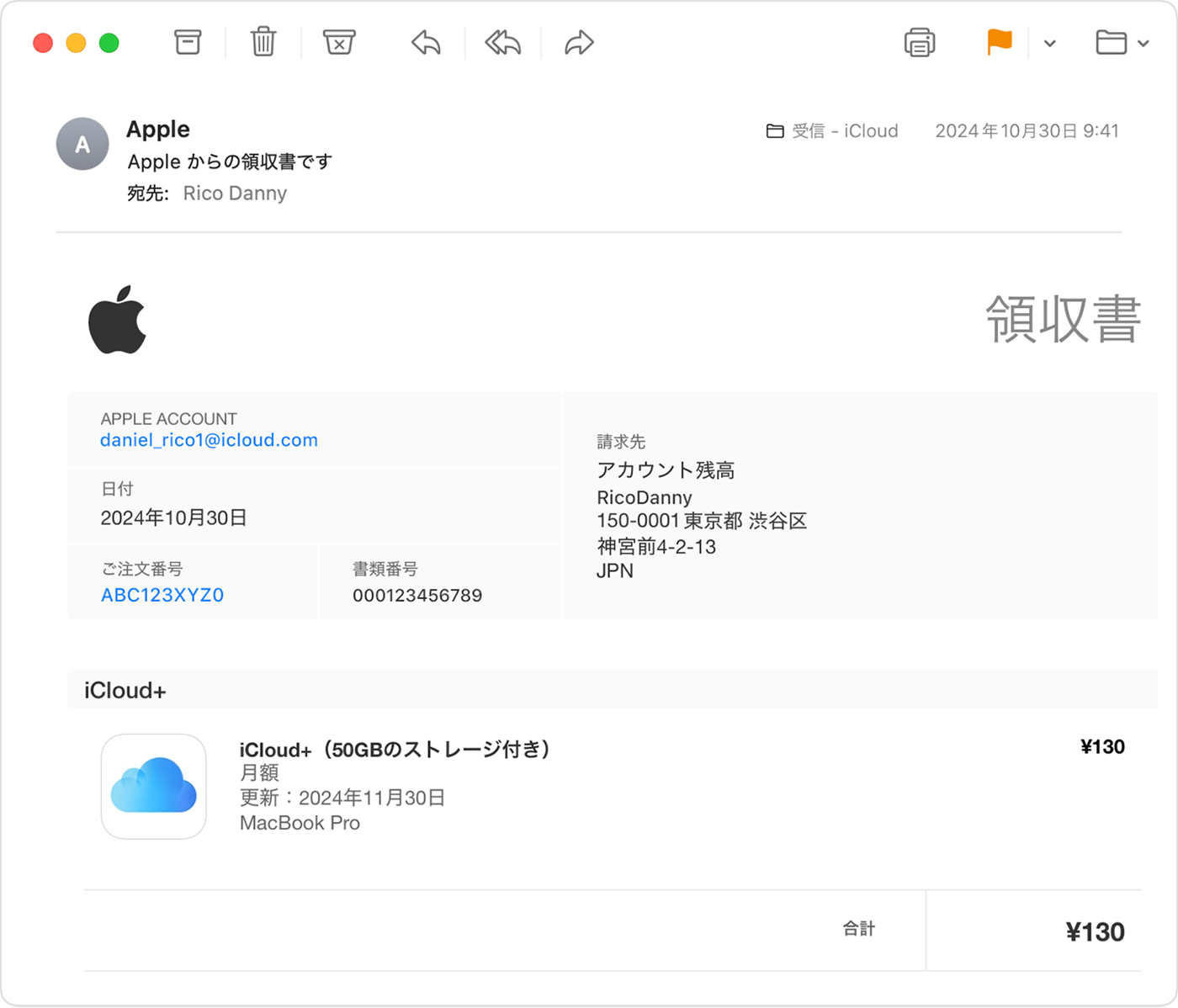Click the iCloud+ storage cloud icon
This screenshot has height=1008, width=1178.
(153, 787)
